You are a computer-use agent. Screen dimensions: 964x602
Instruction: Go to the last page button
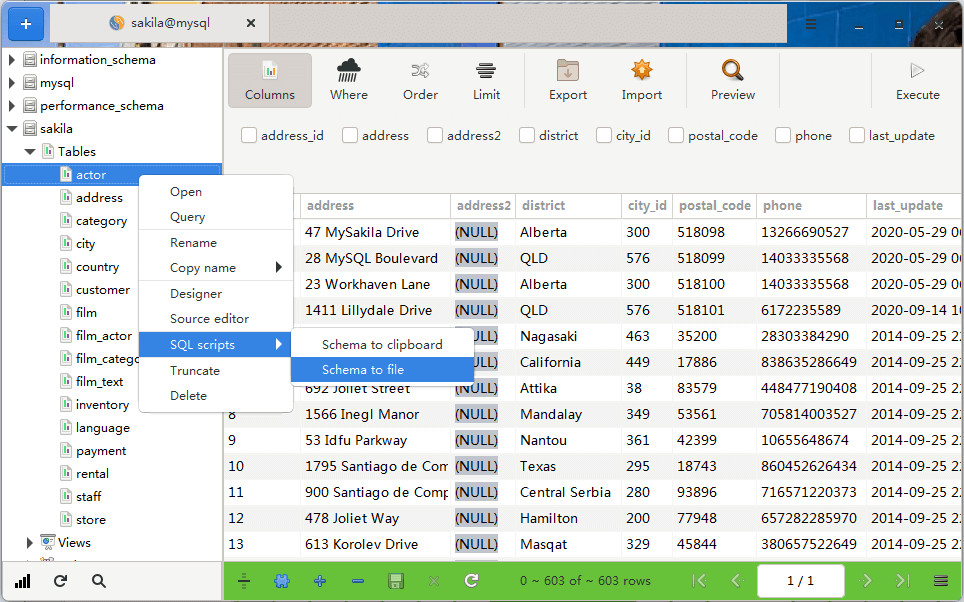click(x=902, y=580)
